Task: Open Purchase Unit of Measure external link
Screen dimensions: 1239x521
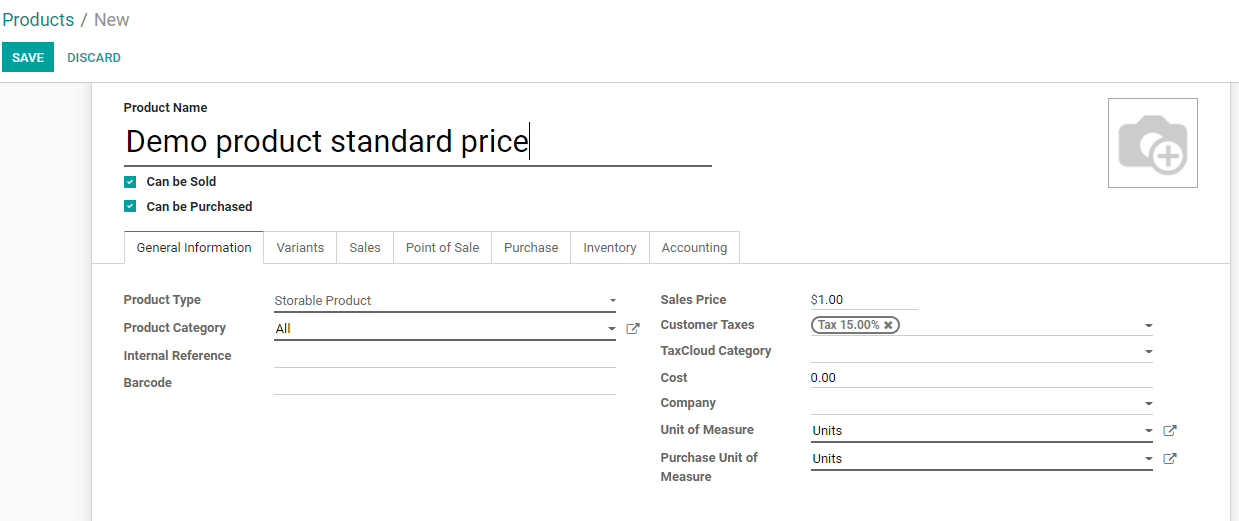Action: coord(1170,459)
